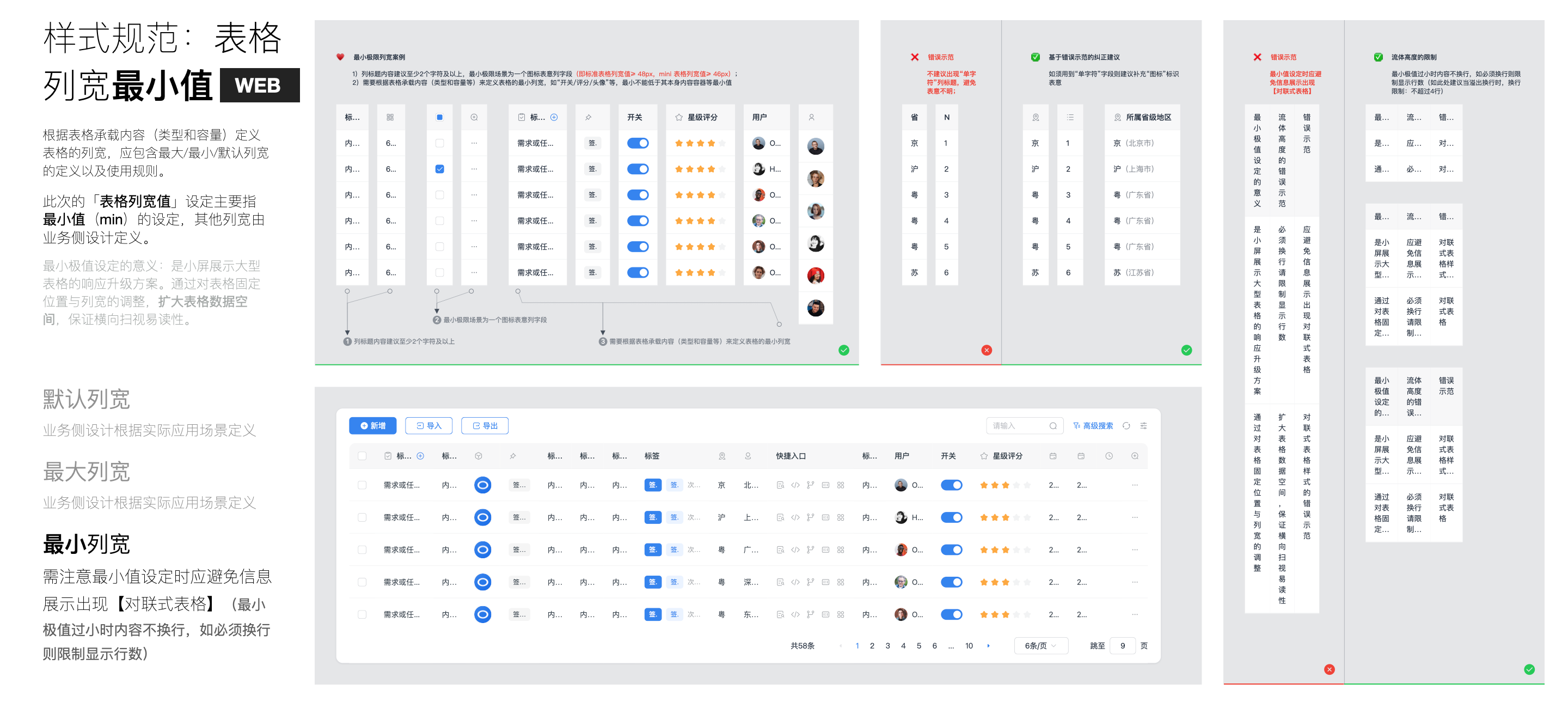Click the code icon in the first row shortcuts

click(x=795, y=485)
